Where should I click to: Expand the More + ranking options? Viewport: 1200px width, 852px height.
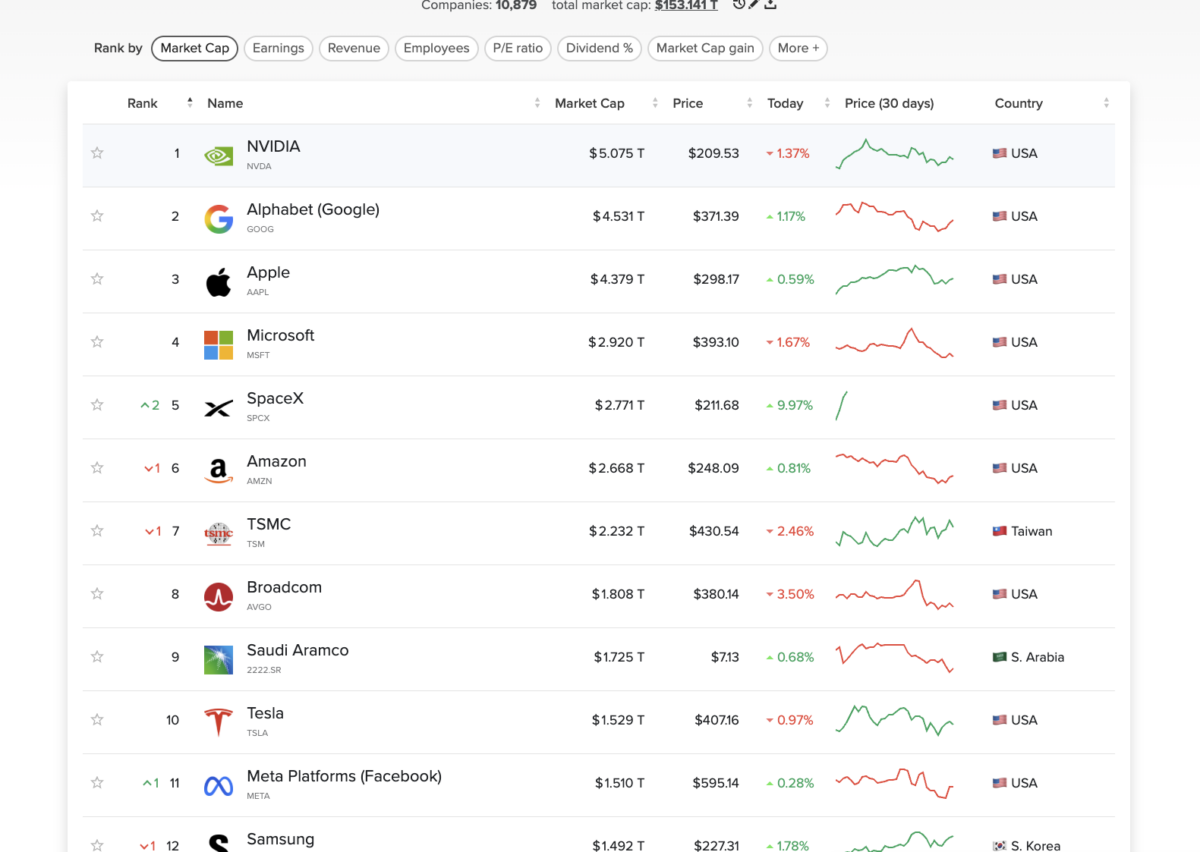click(798, 48)
